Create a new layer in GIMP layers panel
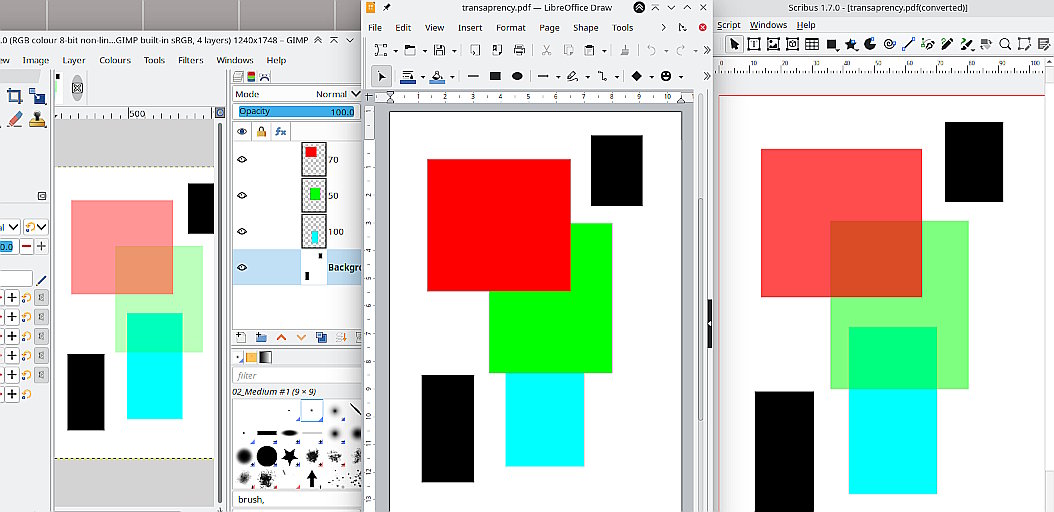1054x512 pixels. coord(241,337)
